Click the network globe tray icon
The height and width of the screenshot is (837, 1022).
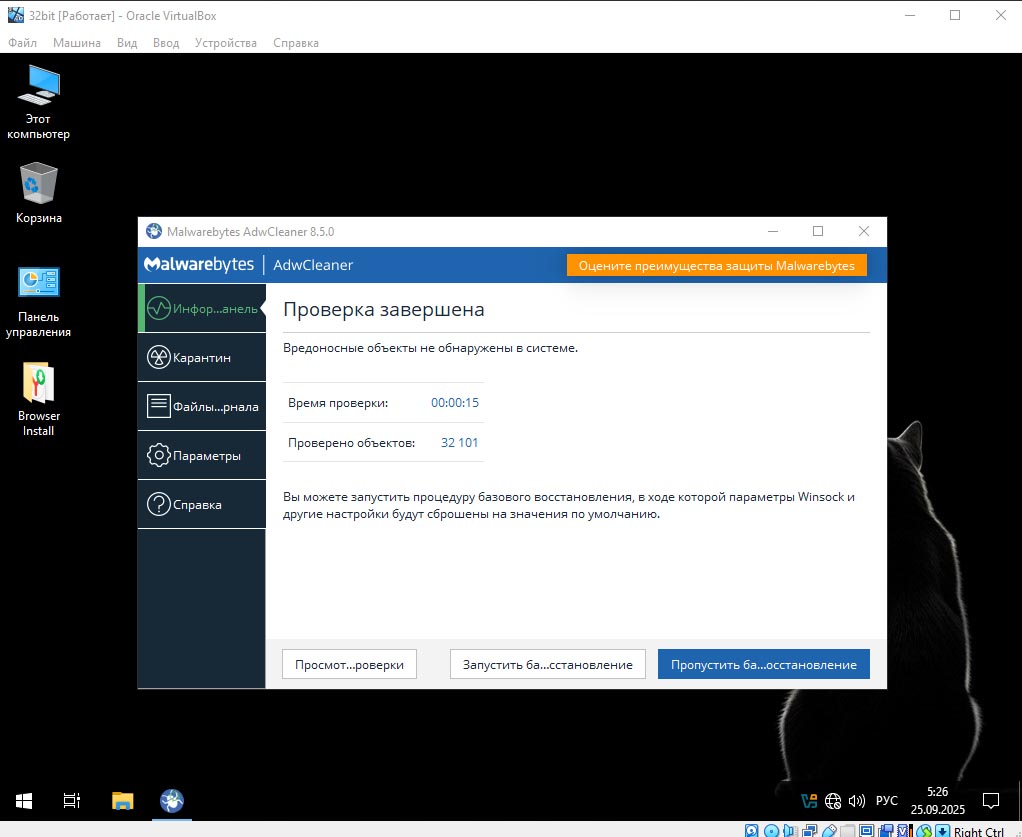pos(833,800)
